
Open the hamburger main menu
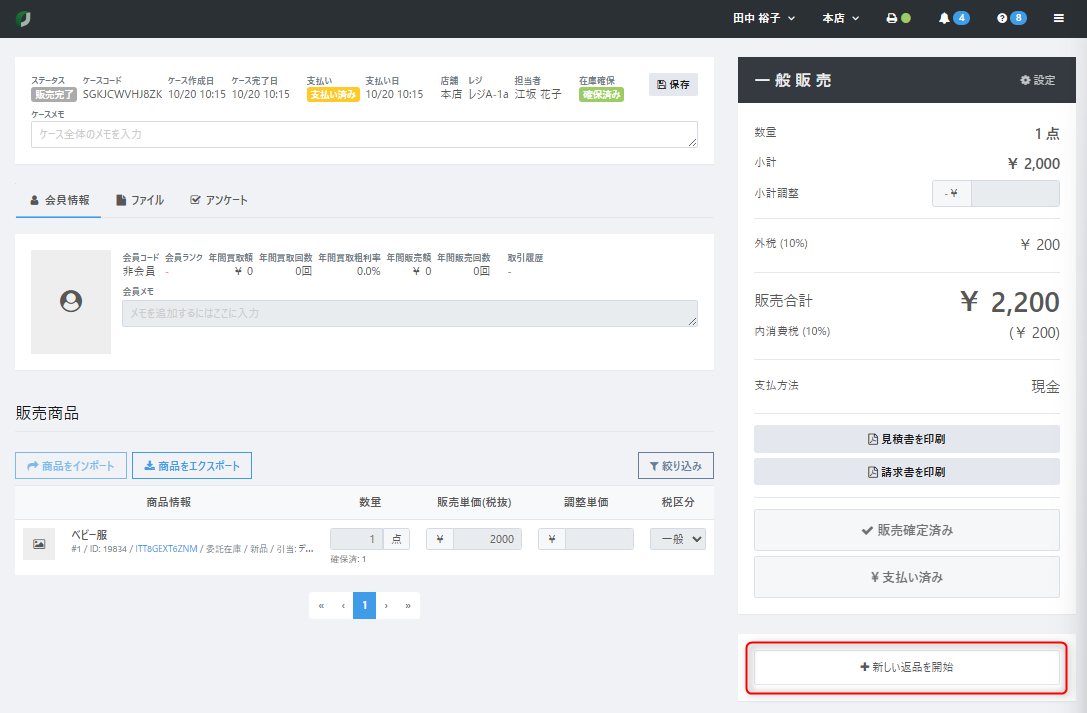[x=1059, y=19]
